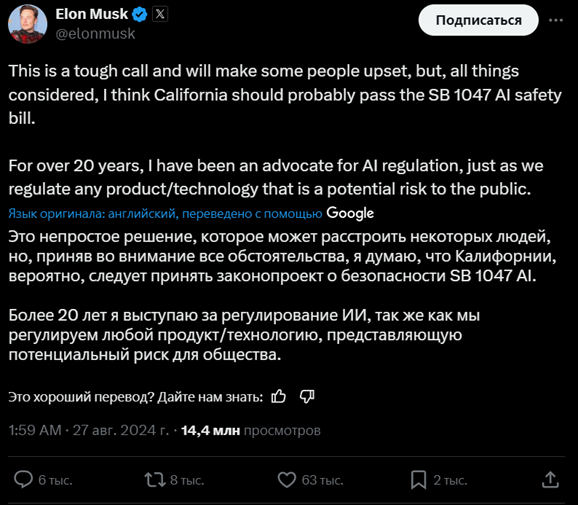Click the @elonmusk handle

coord(95,34)
